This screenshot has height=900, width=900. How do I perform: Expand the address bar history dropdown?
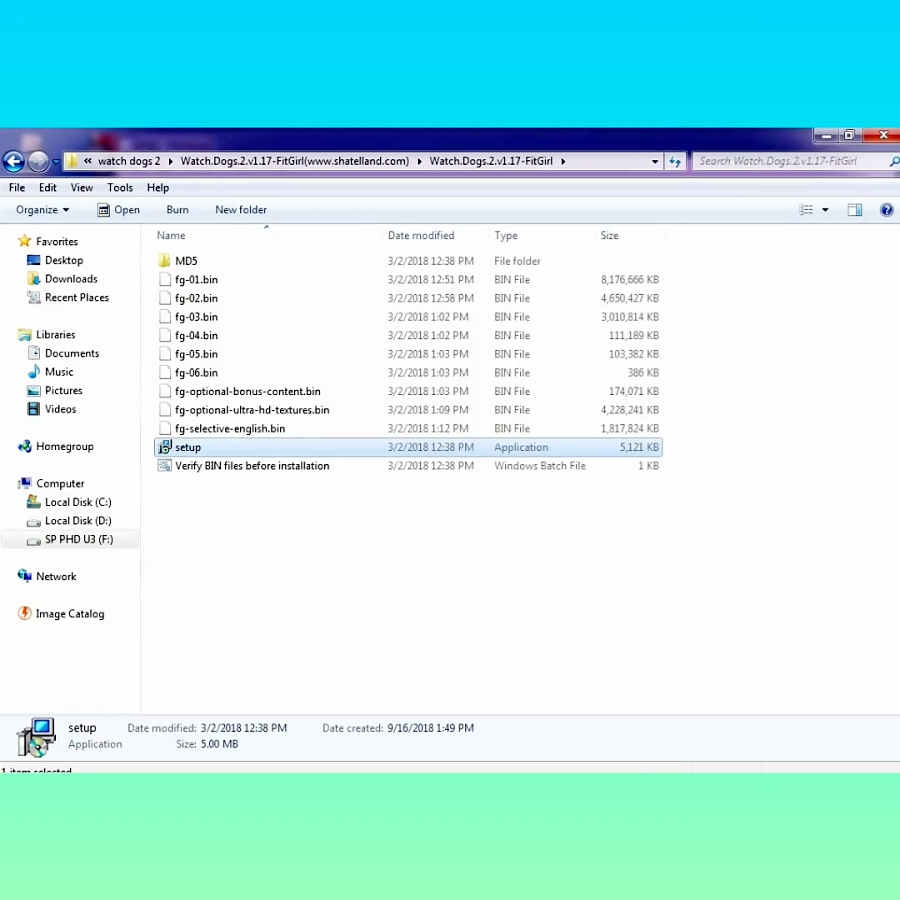click(x=654, y=161)
